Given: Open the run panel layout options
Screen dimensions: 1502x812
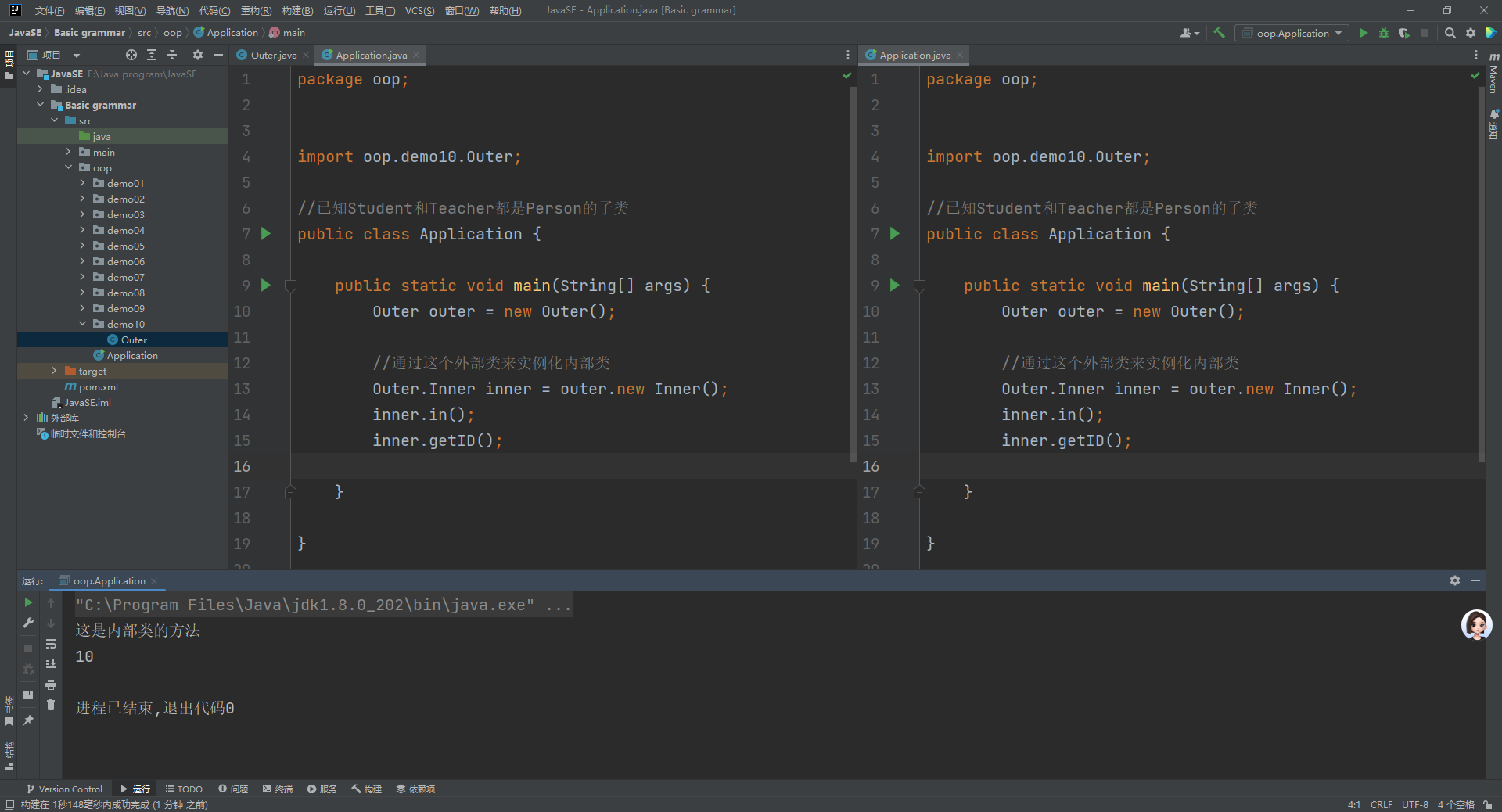Looking at the screenshot, I should point(28,695).
